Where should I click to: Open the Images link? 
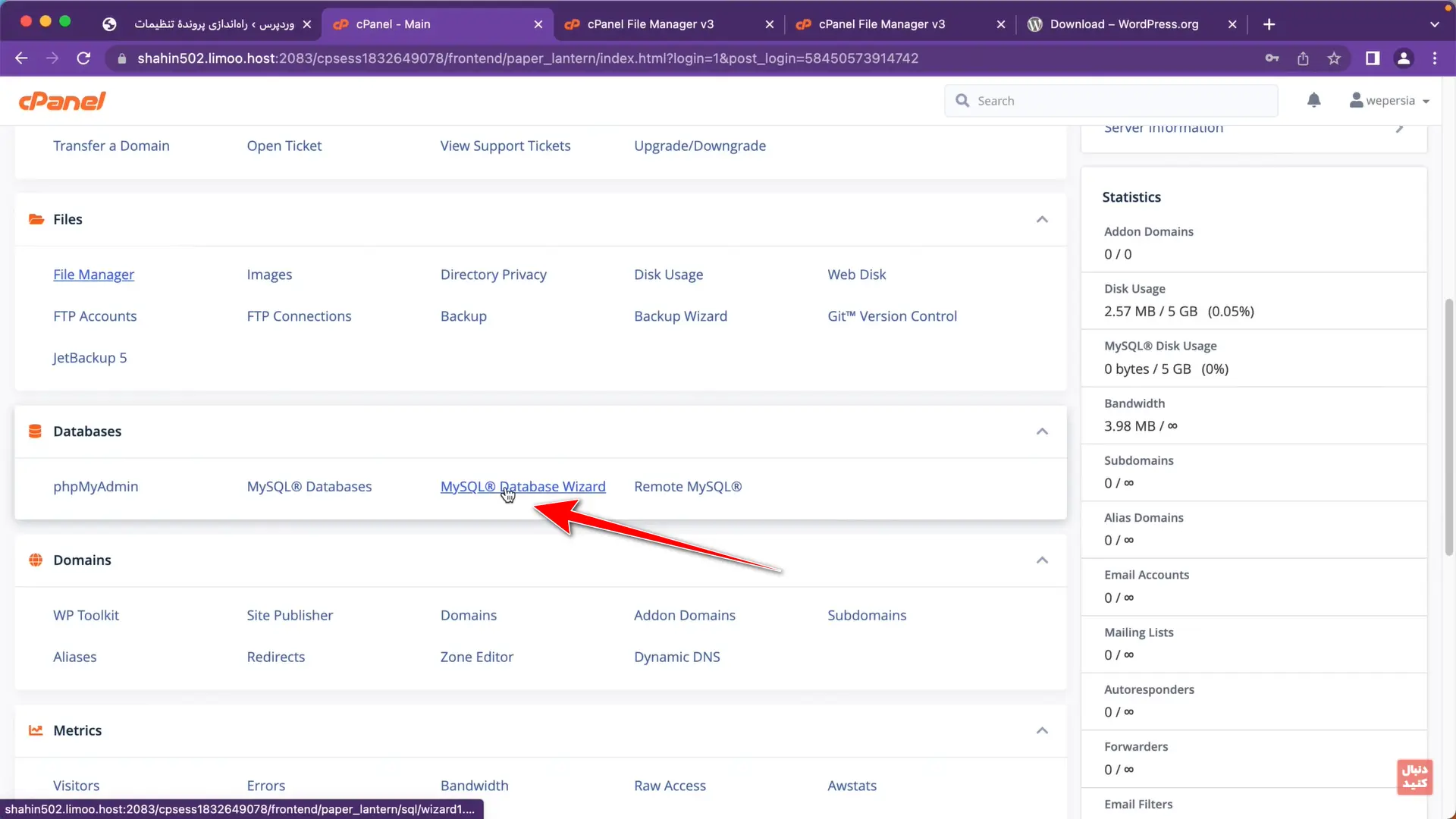click(269, 275)
